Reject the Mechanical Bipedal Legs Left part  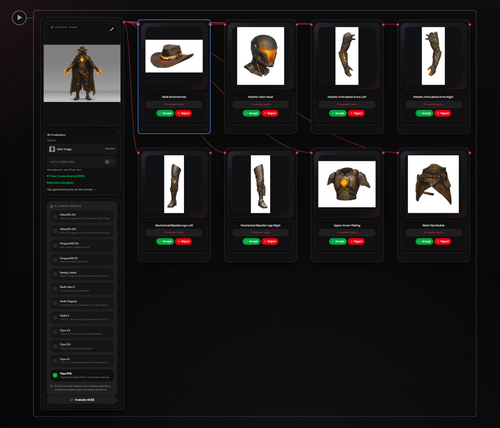coord(183,241)
